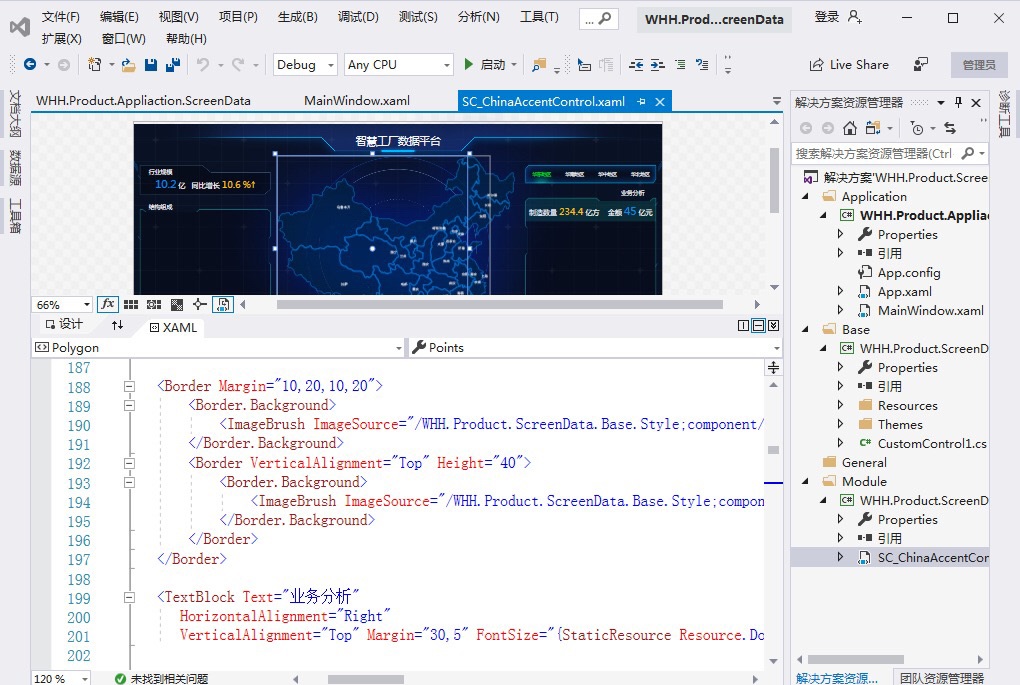Click Sync with Active Document icon
The width and height of the screenshot is (1020, 685).
tap(949, 128)
